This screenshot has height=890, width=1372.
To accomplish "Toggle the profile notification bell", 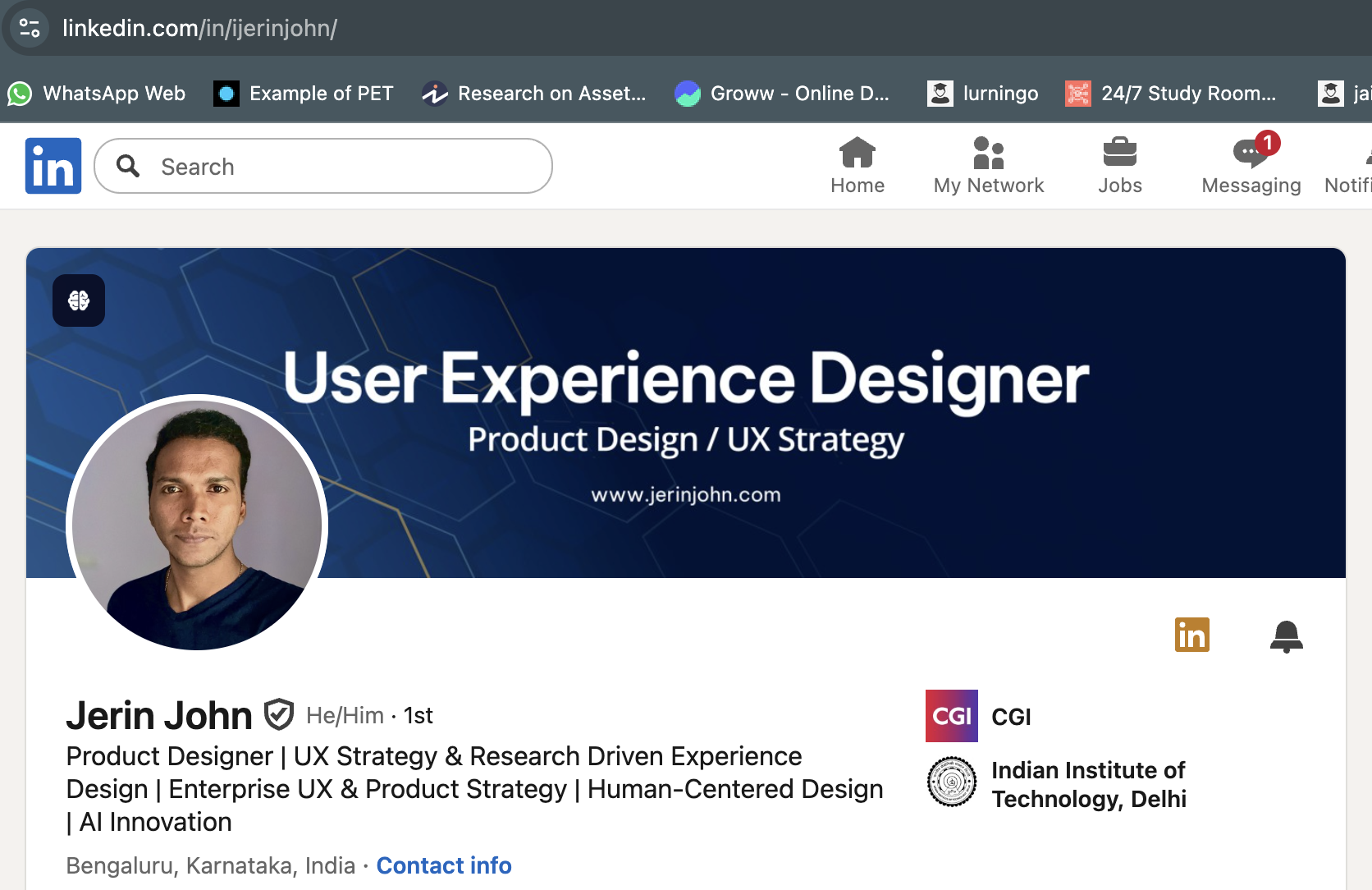I will point(1286,637).
